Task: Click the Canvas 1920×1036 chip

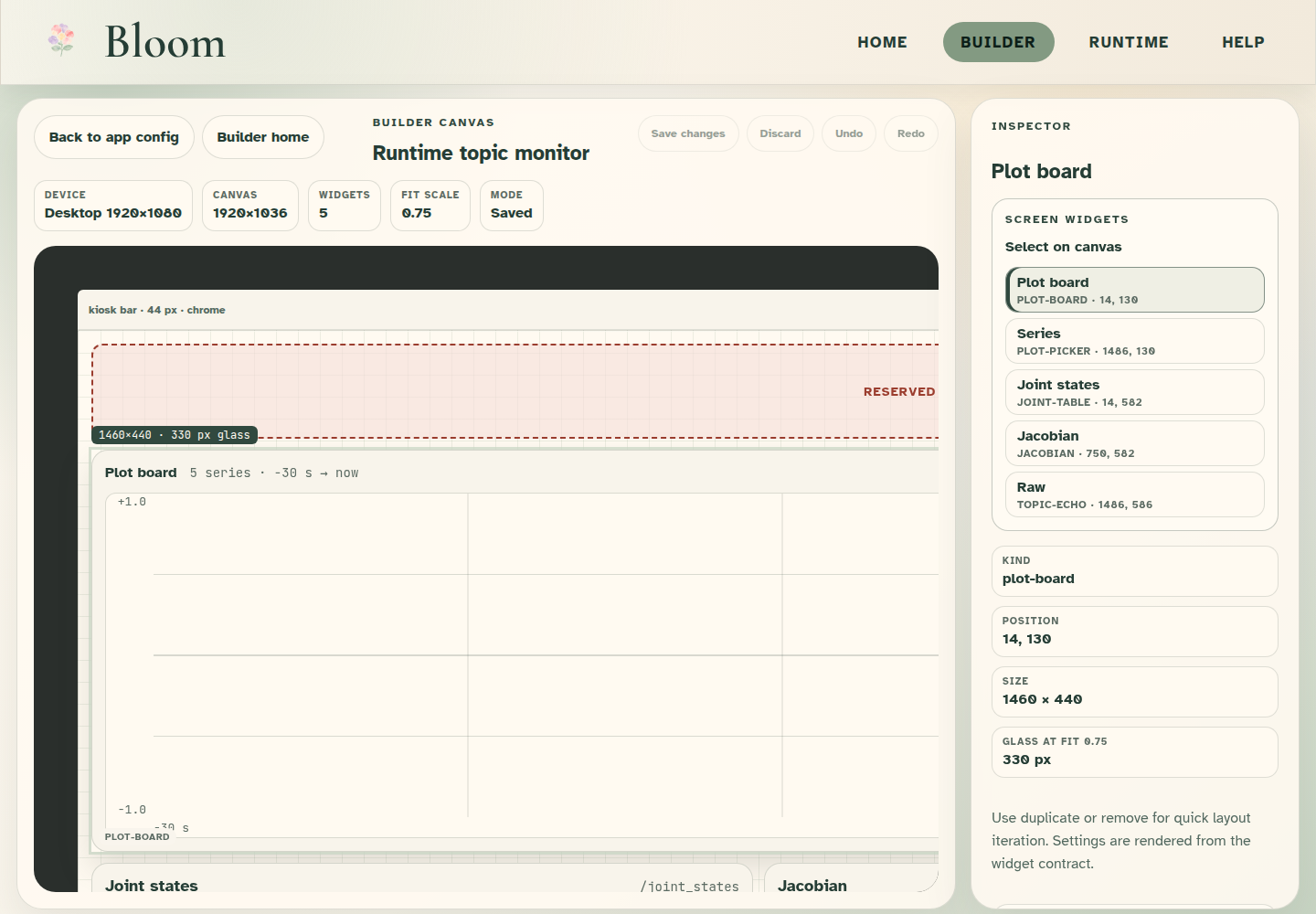Action: (x=250, y=206)
